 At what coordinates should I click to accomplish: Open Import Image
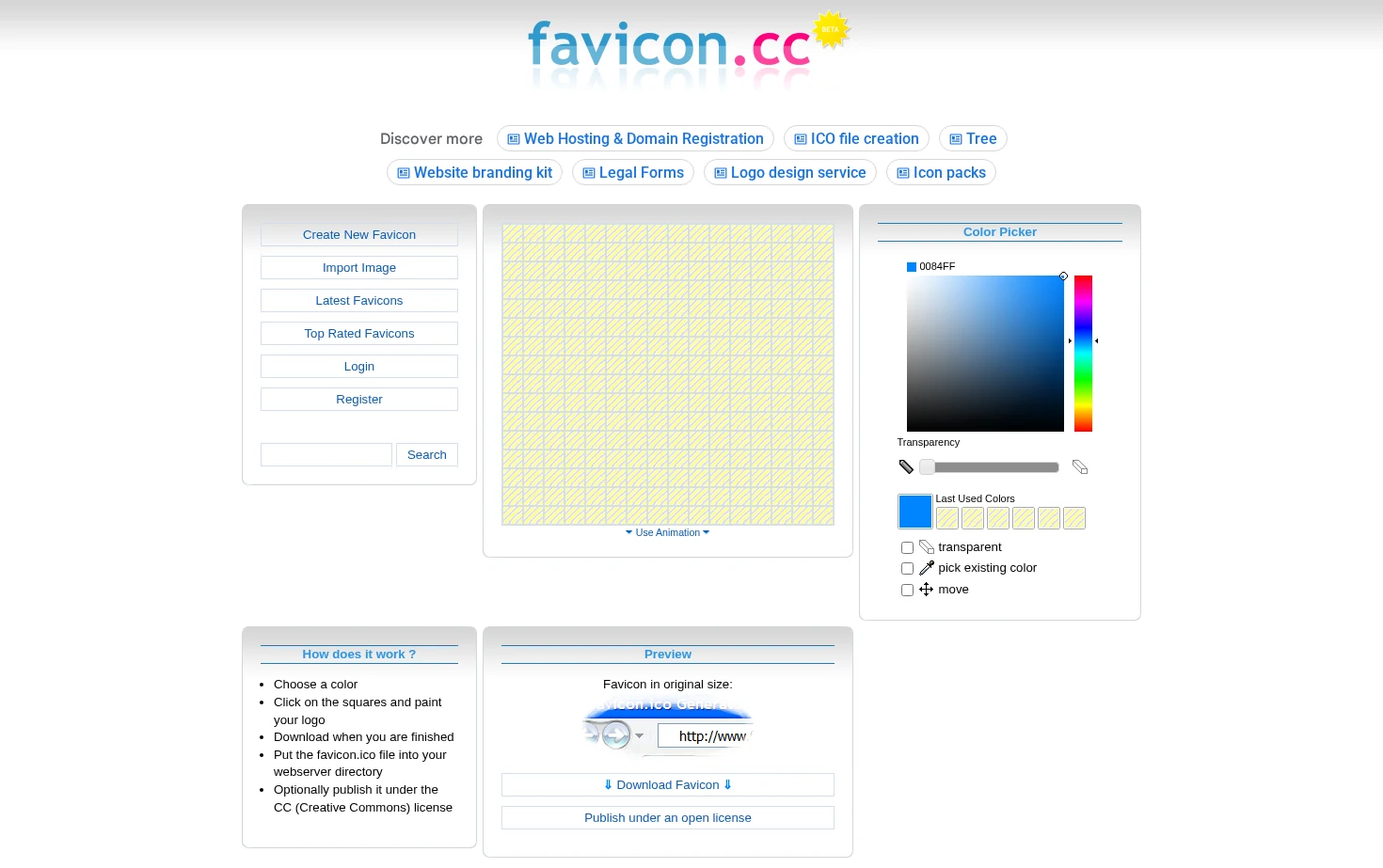pos(359,268)
